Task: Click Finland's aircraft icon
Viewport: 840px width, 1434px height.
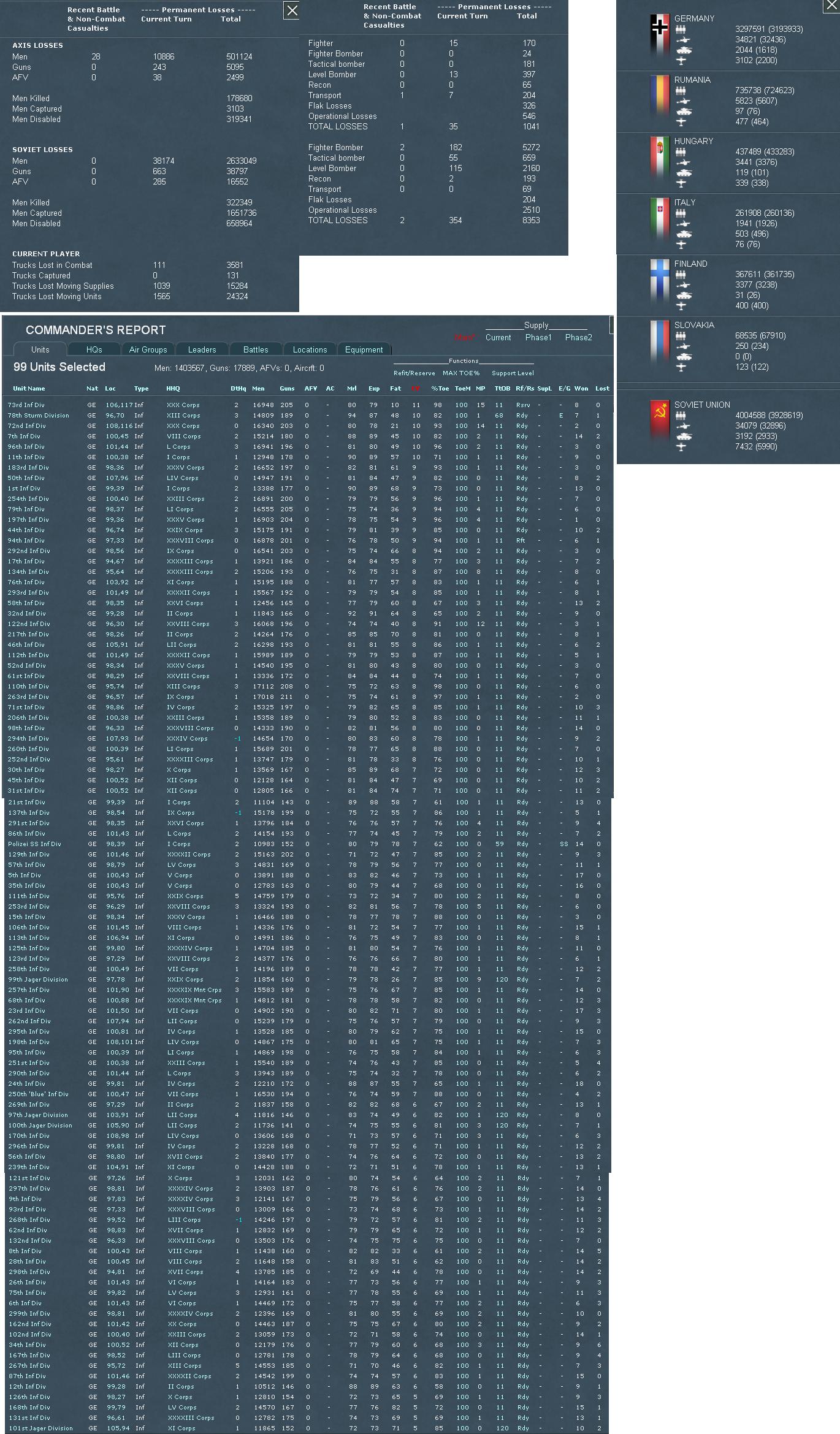Action: click(x=681, y=306)
